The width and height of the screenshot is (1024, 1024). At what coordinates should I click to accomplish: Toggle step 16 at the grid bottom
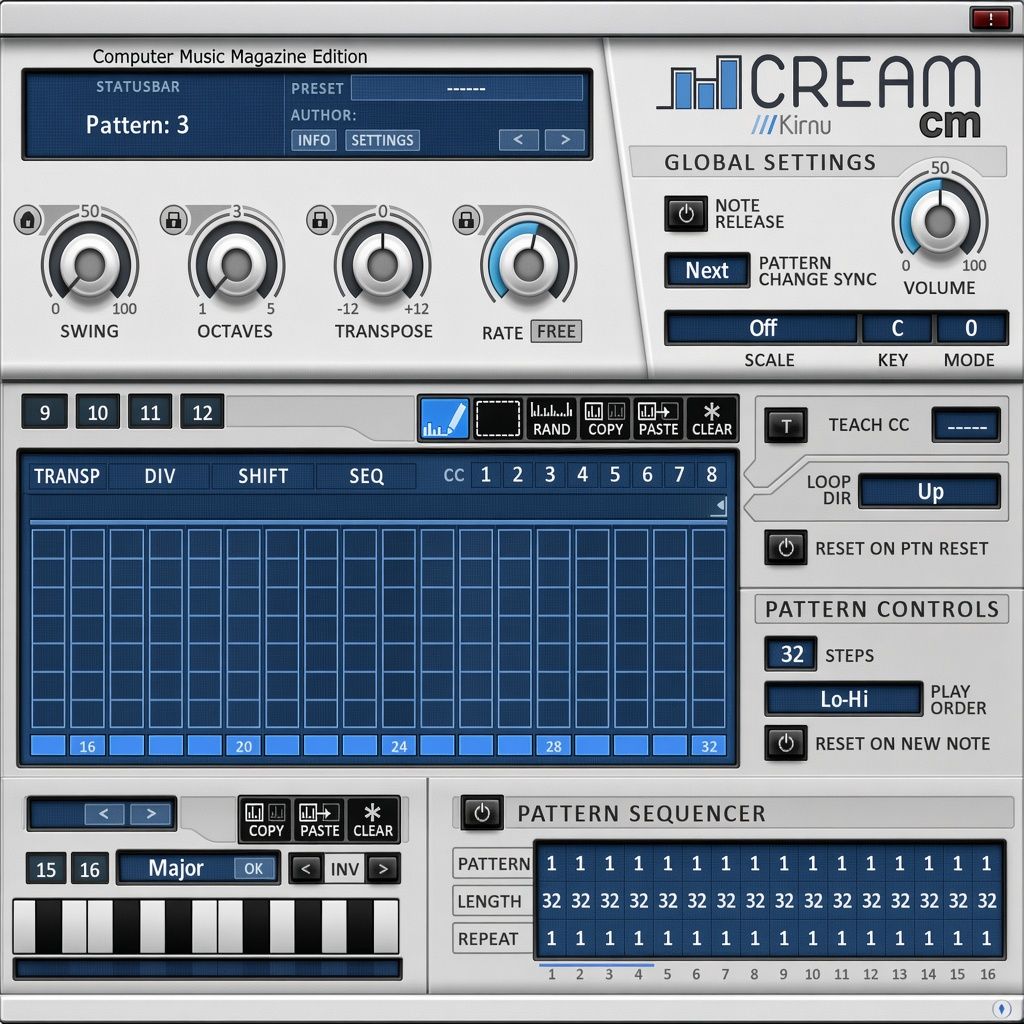[88, 746]
